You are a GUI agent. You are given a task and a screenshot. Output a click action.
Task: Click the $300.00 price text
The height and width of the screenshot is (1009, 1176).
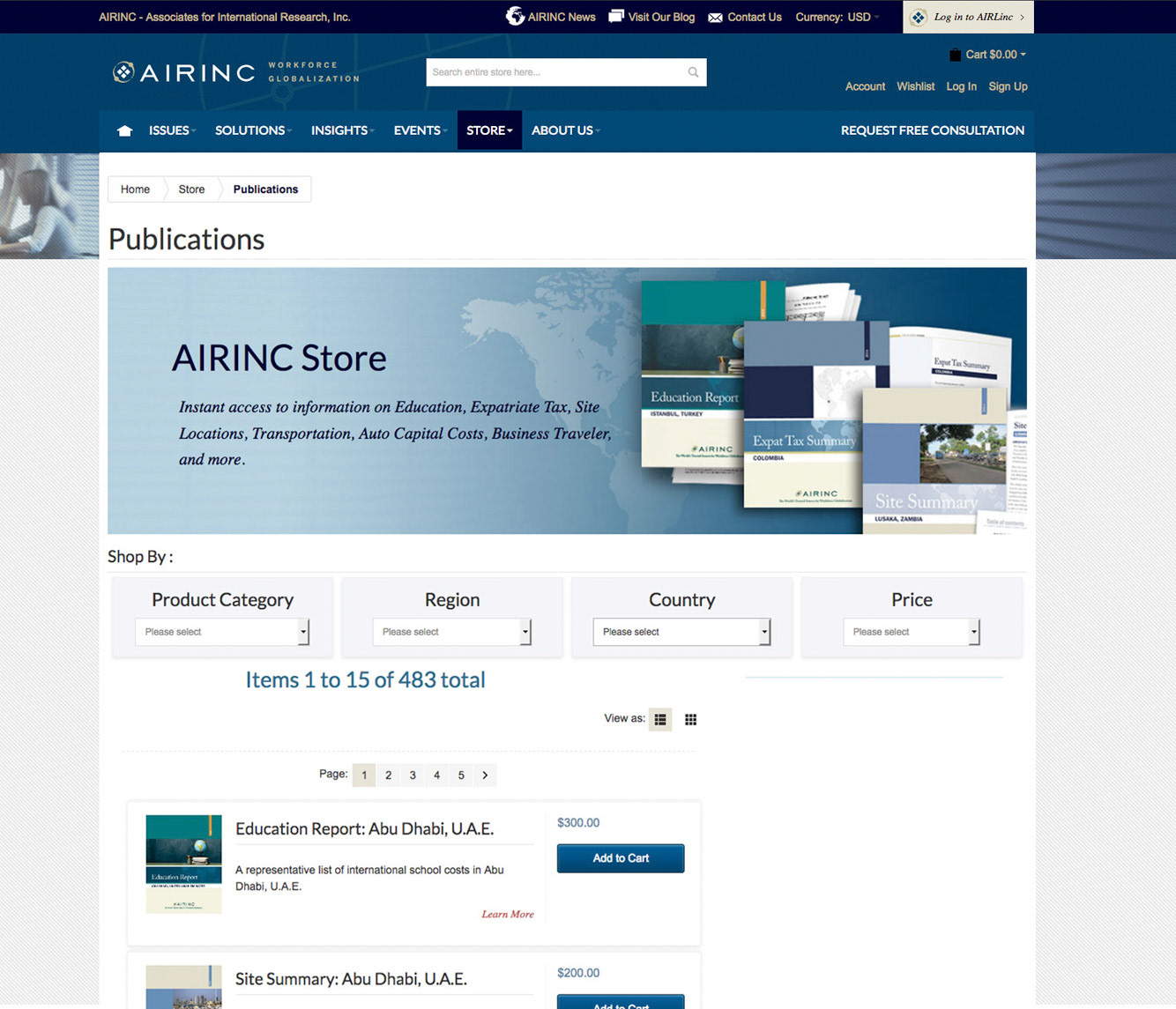[578, 823]
